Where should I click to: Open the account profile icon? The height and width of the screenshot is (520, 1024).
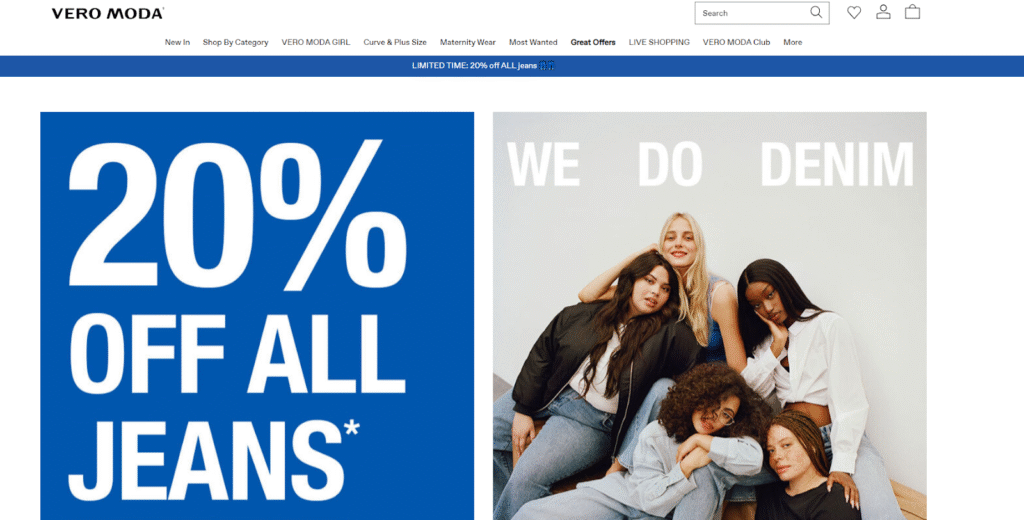point(883,12)
